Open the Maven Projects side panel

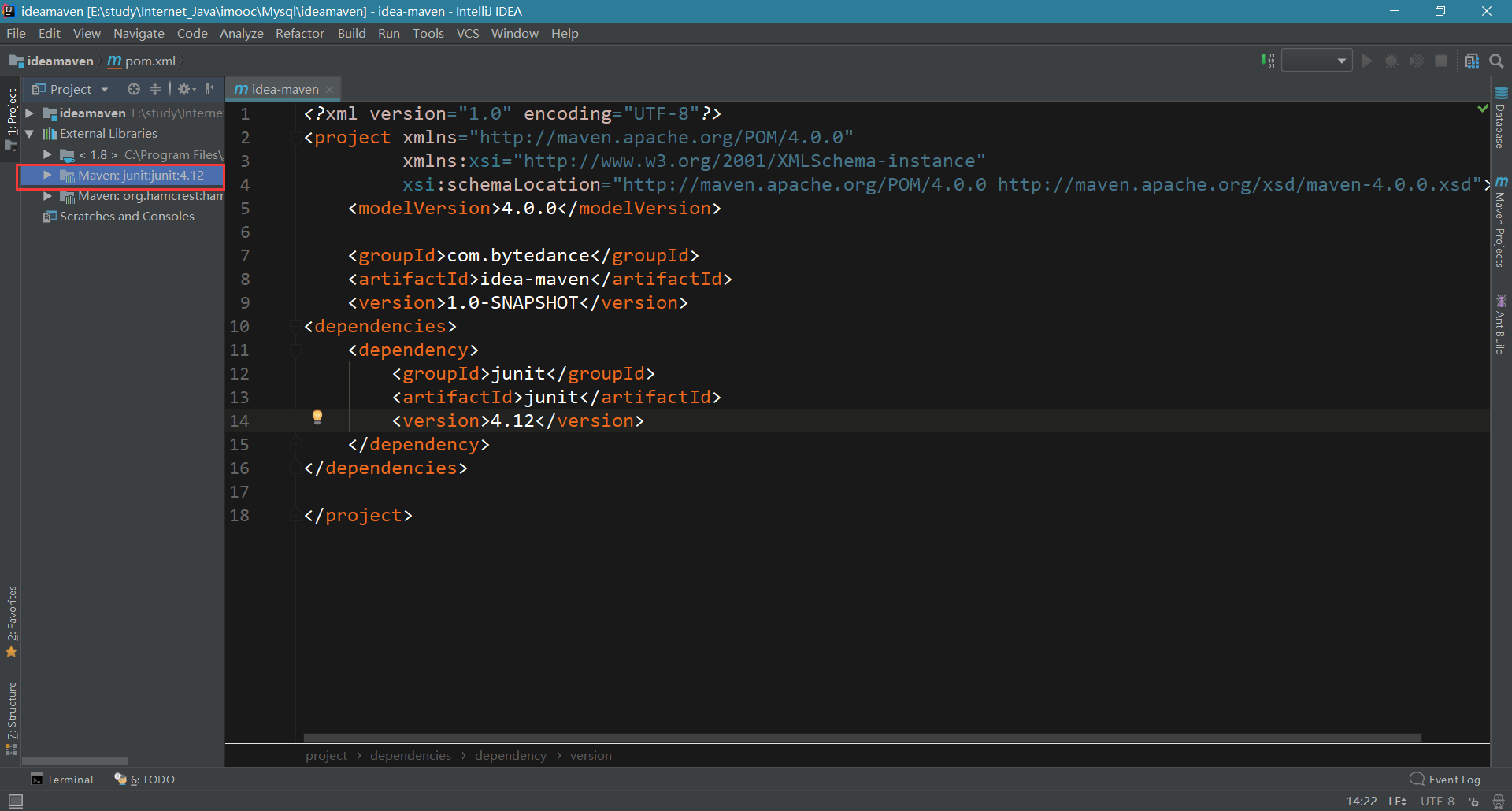pos(1501,222)
